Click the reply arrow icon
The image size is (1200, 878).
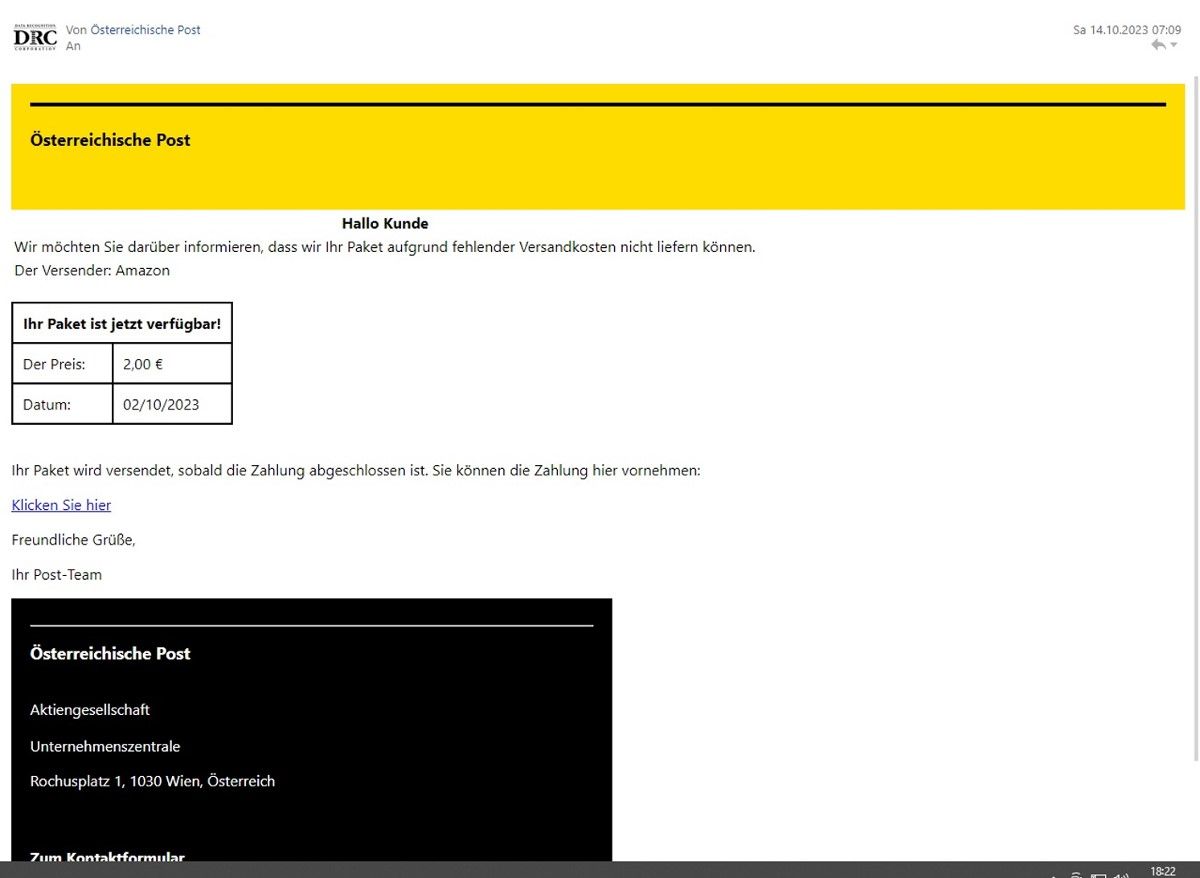tap(1158, 46)
